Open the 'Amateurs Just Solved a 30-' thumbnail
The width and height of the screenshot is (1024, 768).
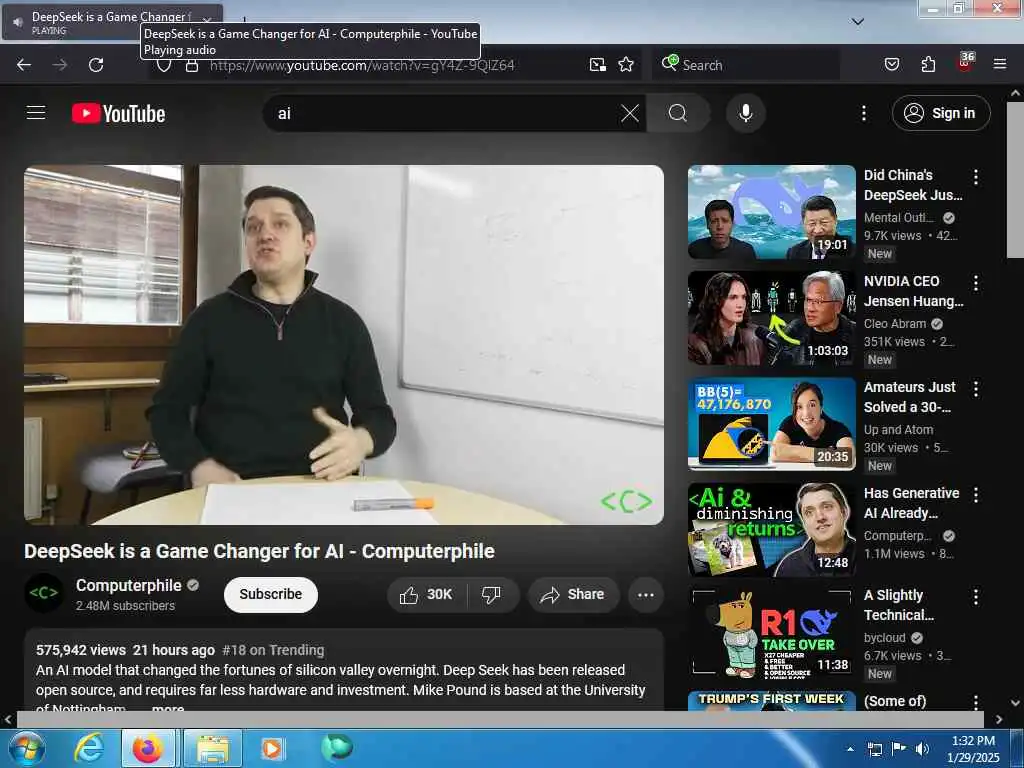[771, 424]
